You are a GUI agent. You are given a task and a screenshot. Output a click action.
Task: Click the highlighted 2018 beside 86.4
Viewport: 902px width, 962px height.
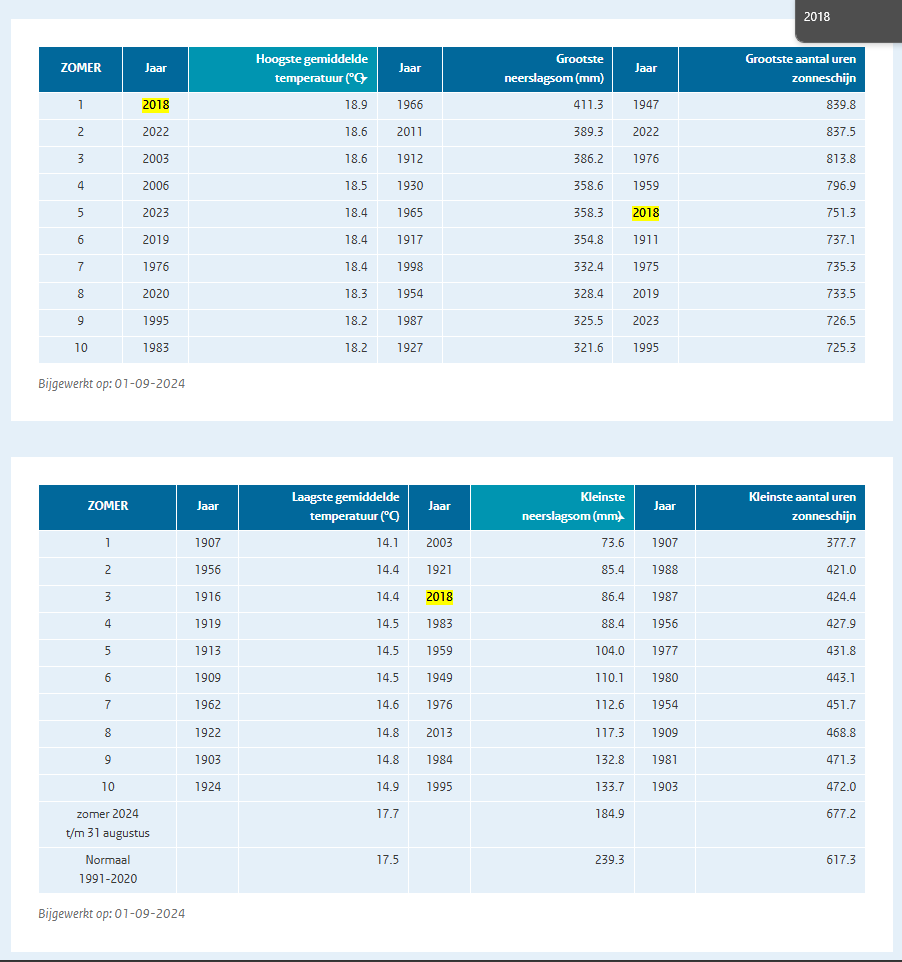439,597
